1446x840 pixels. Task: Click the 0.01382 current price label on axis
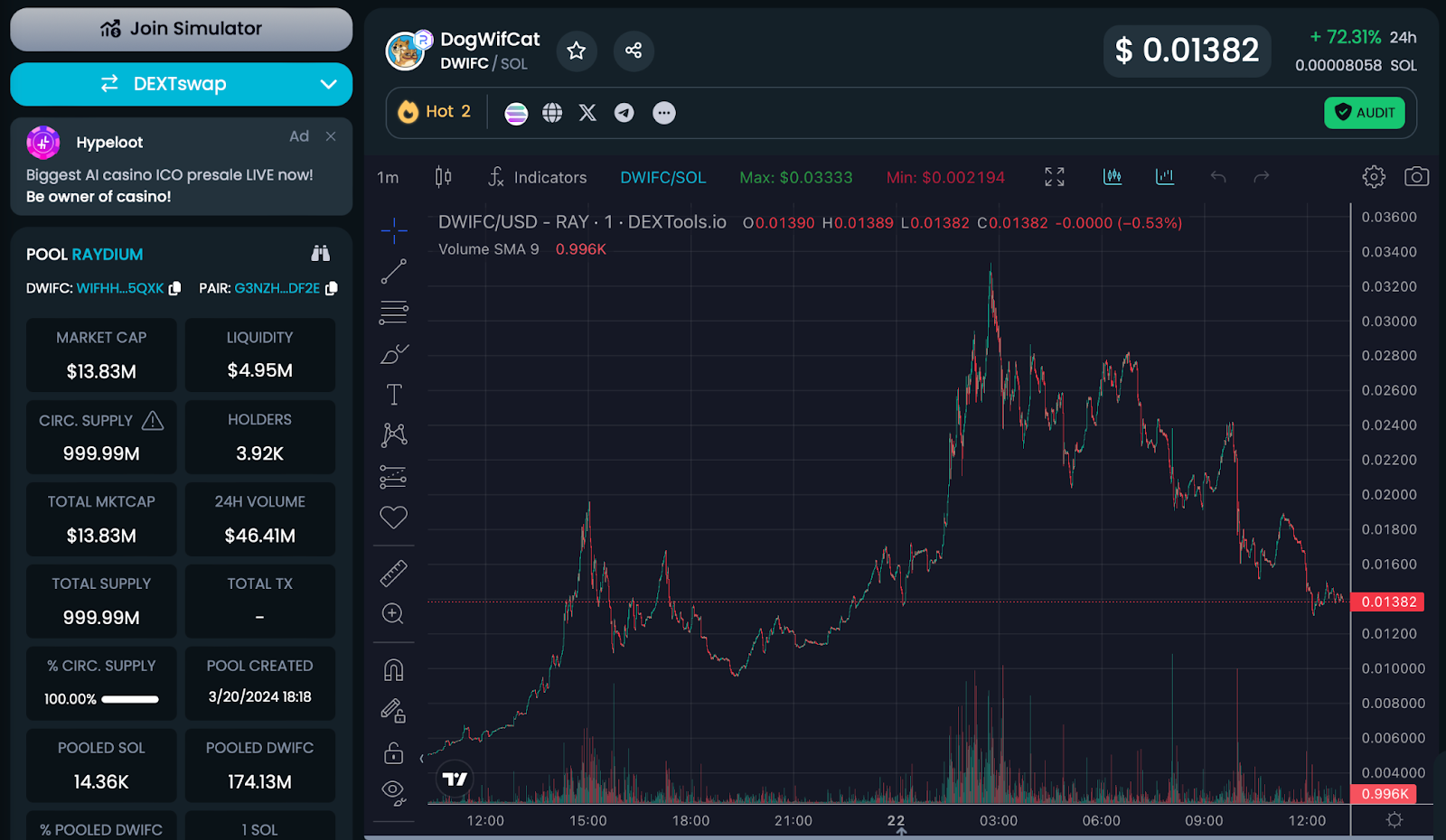(1388, 602)
